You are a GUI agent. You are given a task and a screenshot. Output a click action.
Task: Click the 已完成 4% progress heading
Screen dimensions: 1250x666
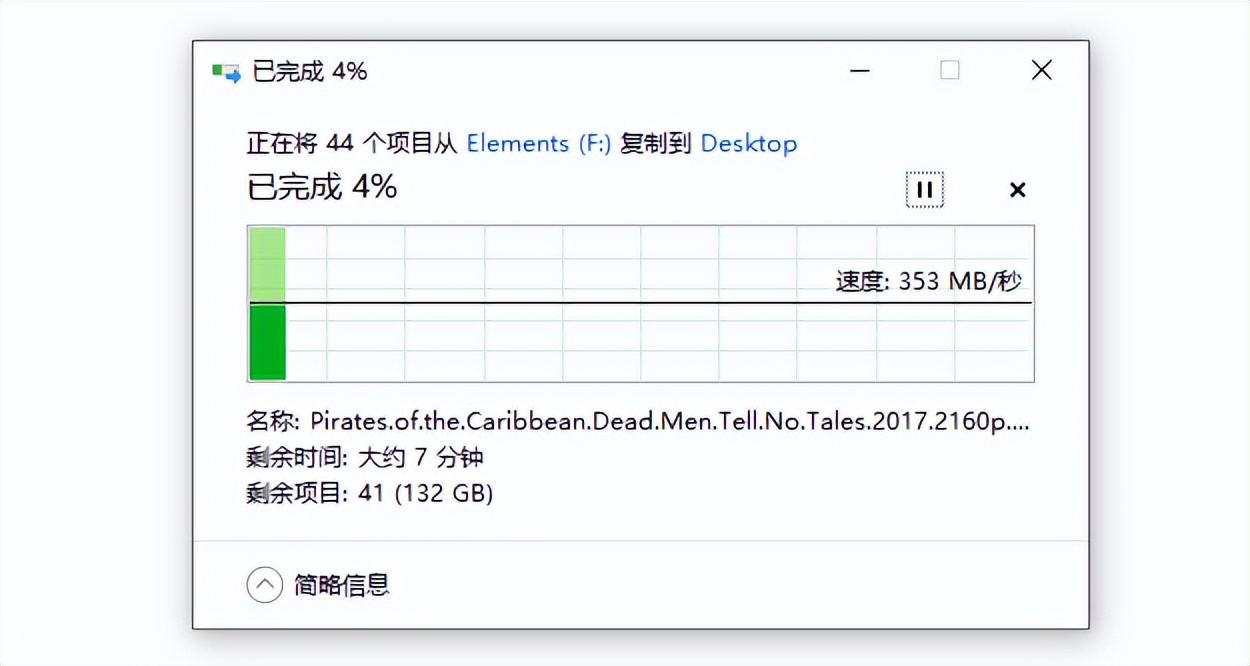click(x=320, y=187)
